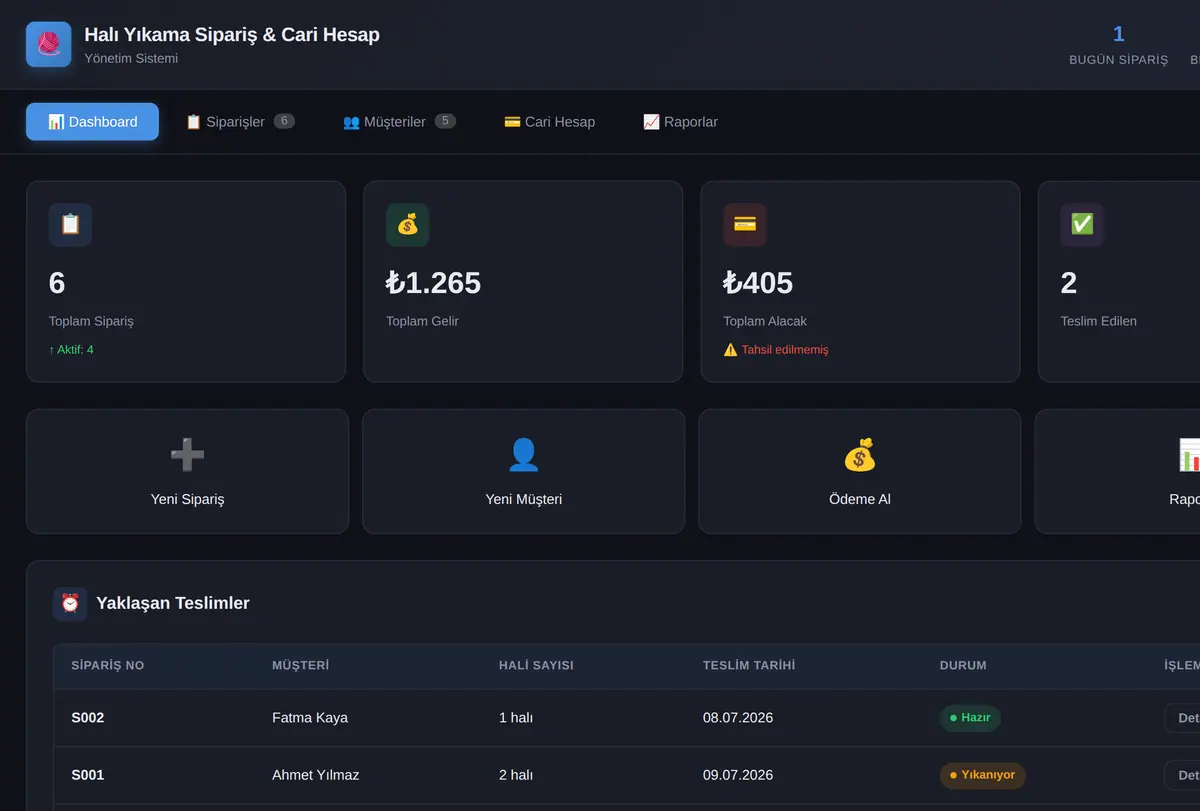Click the money bag icon above Ödeme Al
Viewport: 1200px width, 811px height.
tap(860, 455)
